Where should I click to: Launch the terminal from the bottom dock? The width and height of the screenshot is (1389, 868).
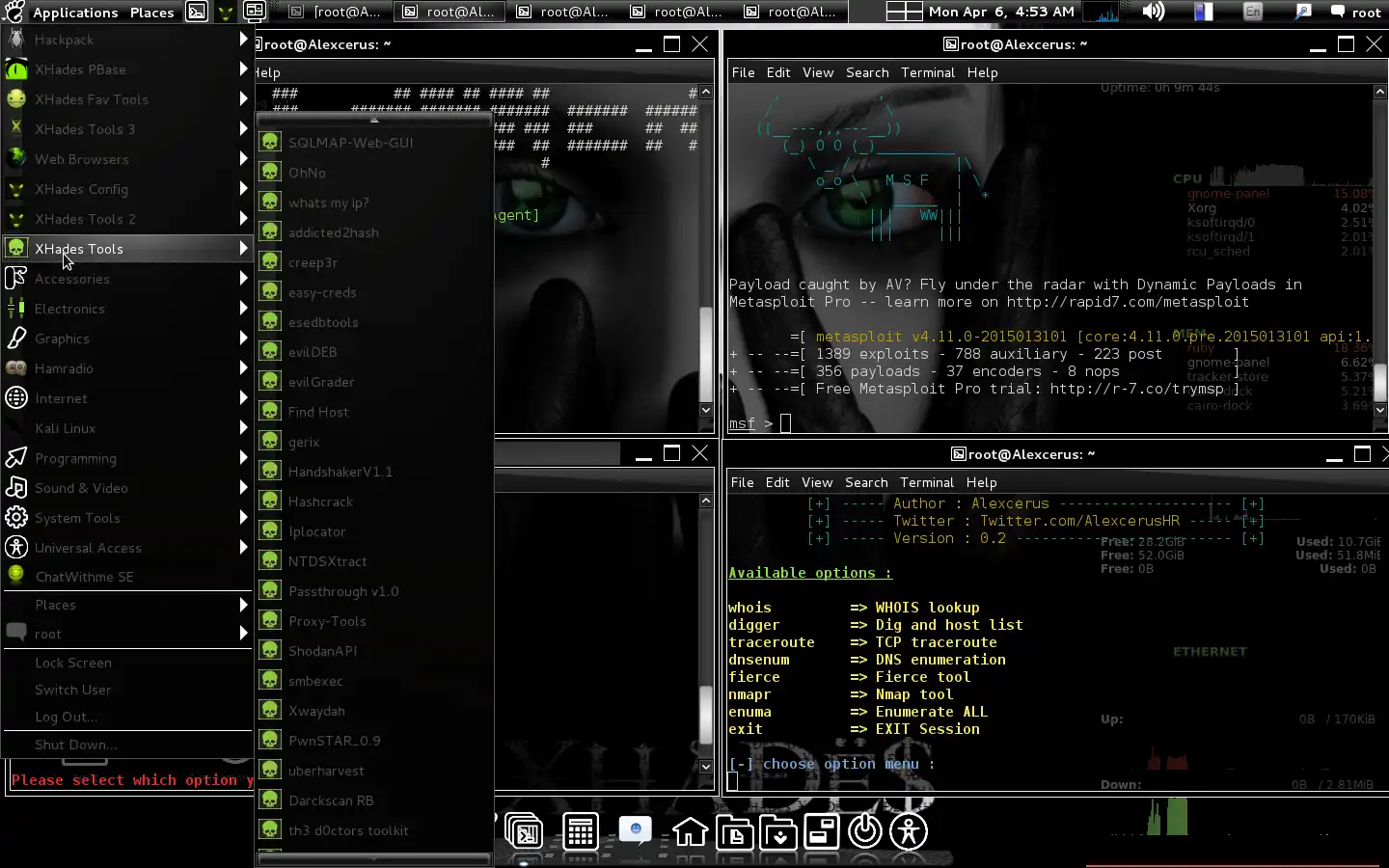point(524,831)
